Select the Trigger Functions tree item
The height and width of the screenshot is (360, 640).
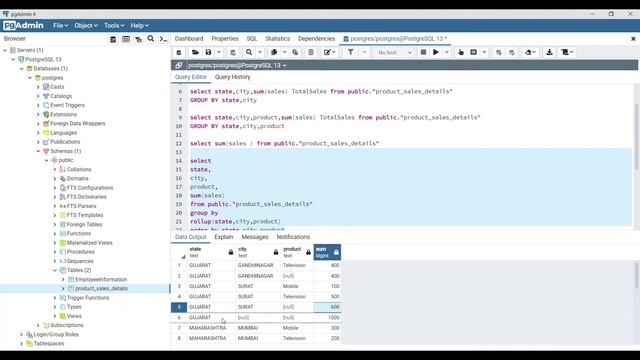click(x=88, y=298)
